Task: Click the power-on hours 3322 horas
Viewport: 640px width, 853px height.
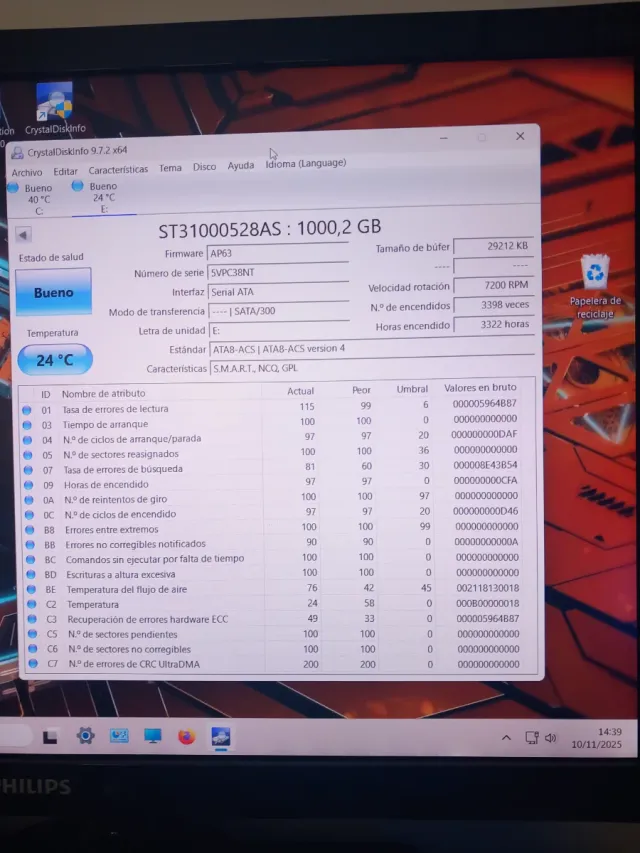Action: tap(494, 324)
